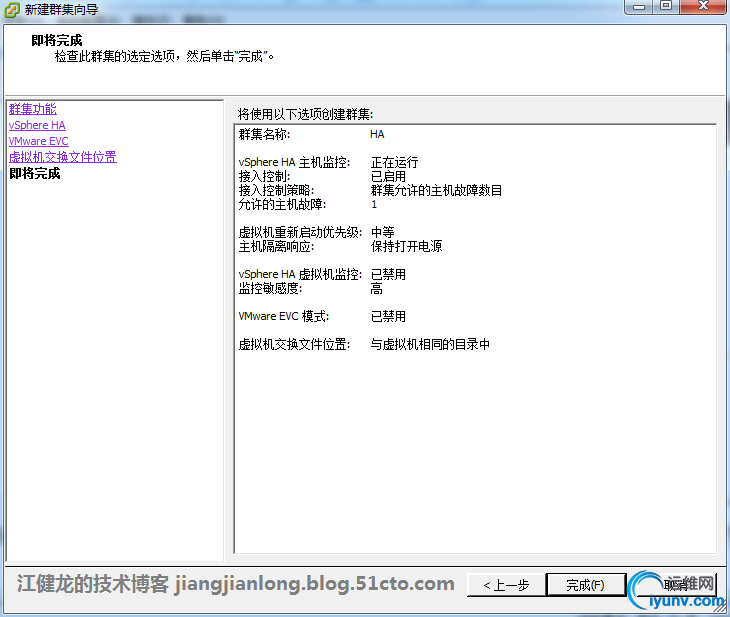
Task: Maximize the wizard window
Action: (x=666, y=7)
